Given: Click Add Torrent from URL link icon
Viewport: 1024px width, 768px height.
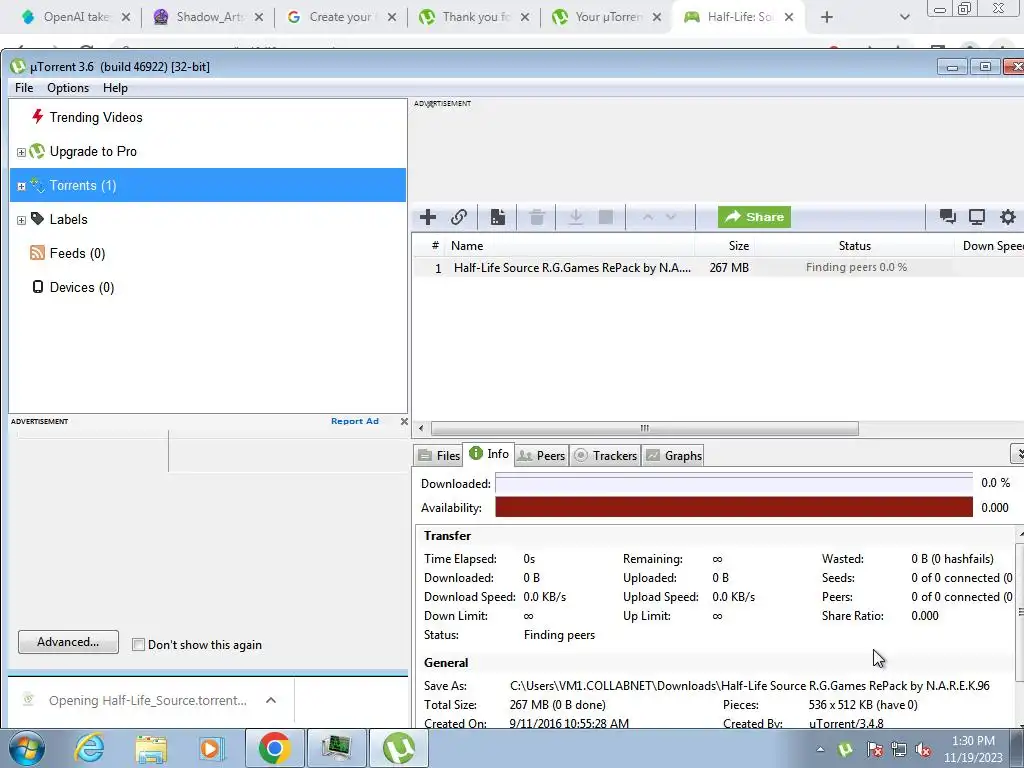Looking at the screenshot, I should (459, 217).
